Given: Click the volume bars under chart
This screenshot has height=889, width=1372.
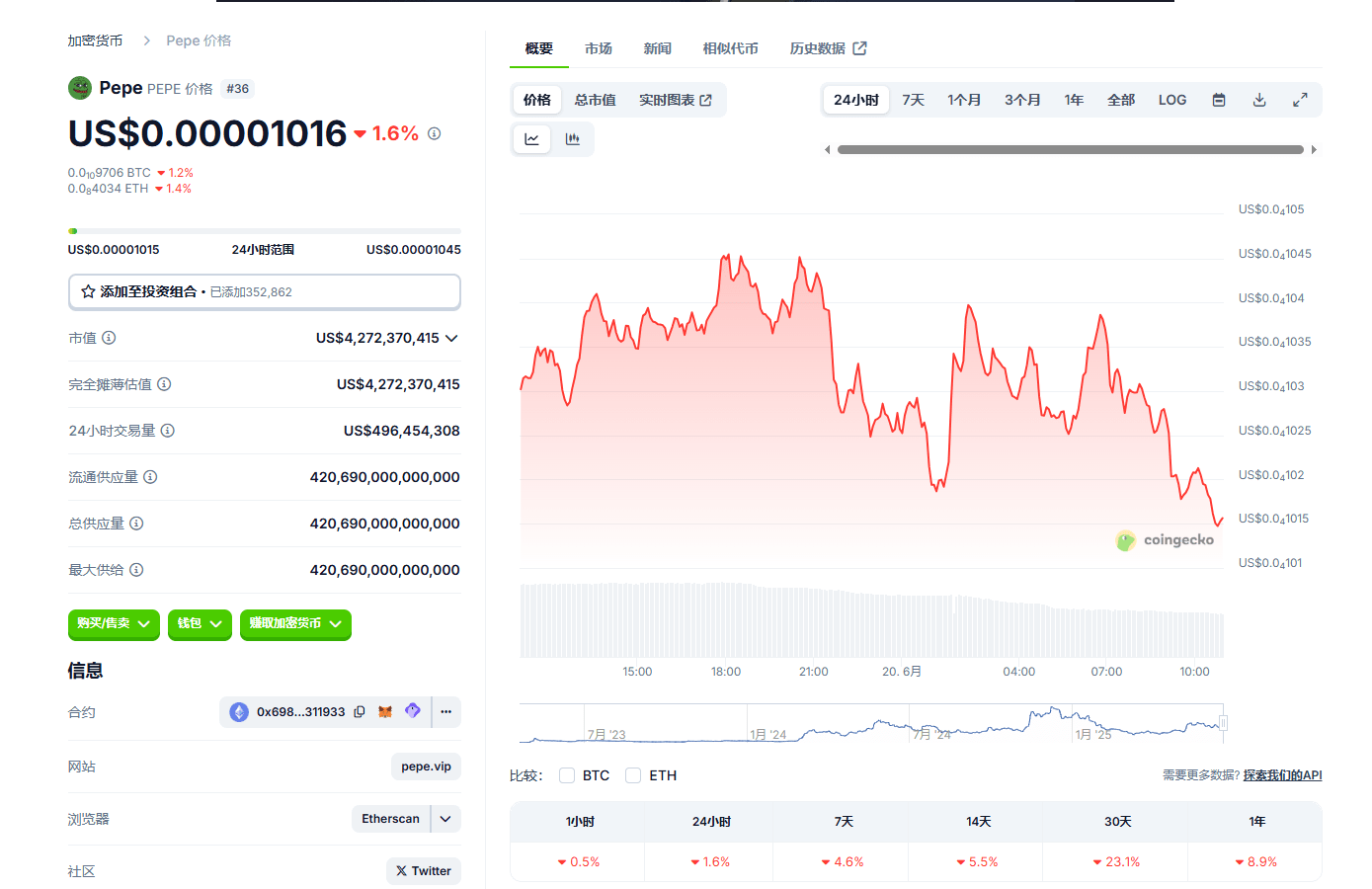Looking at the screenshot, I should click(x=871, y=620).
